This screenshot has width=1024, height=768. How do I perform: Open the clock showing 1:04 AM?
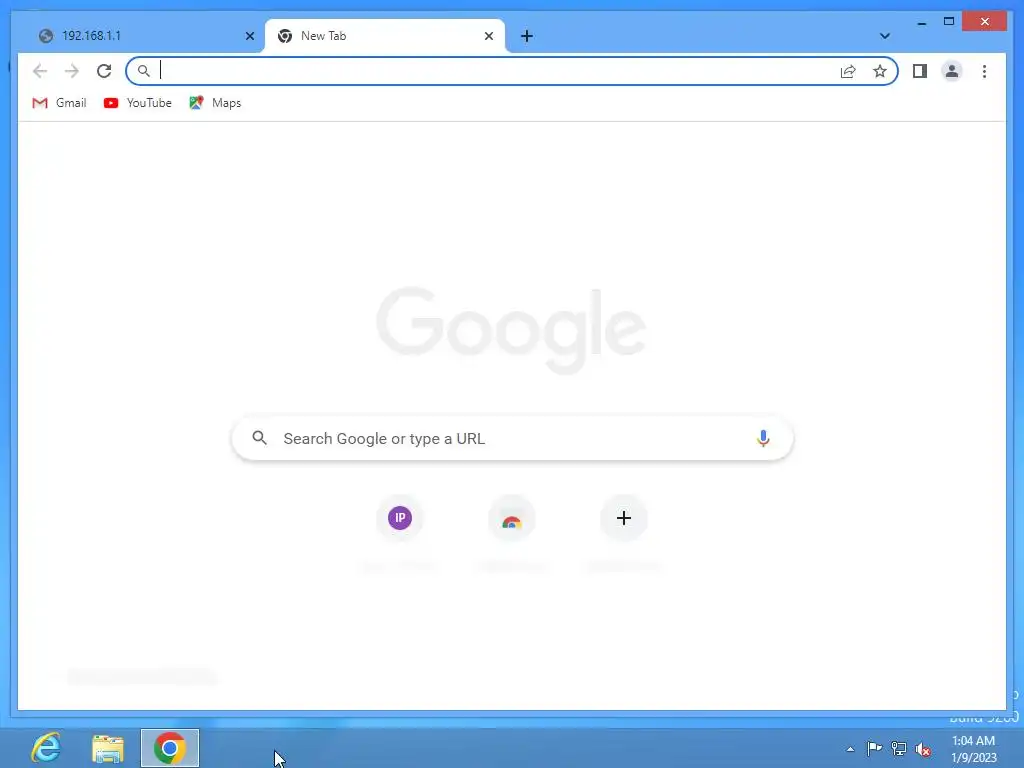pos(974,749)
